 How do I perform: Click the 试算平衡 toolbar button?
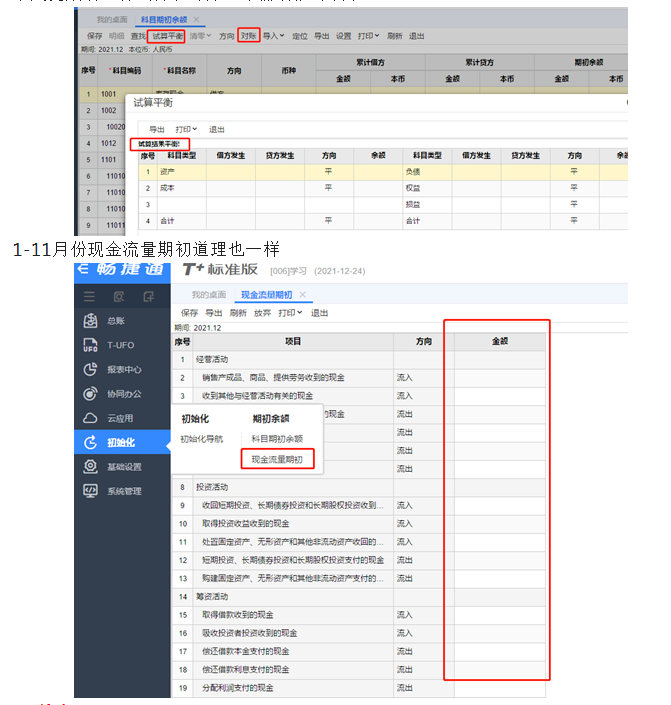(x=167, y=36)
